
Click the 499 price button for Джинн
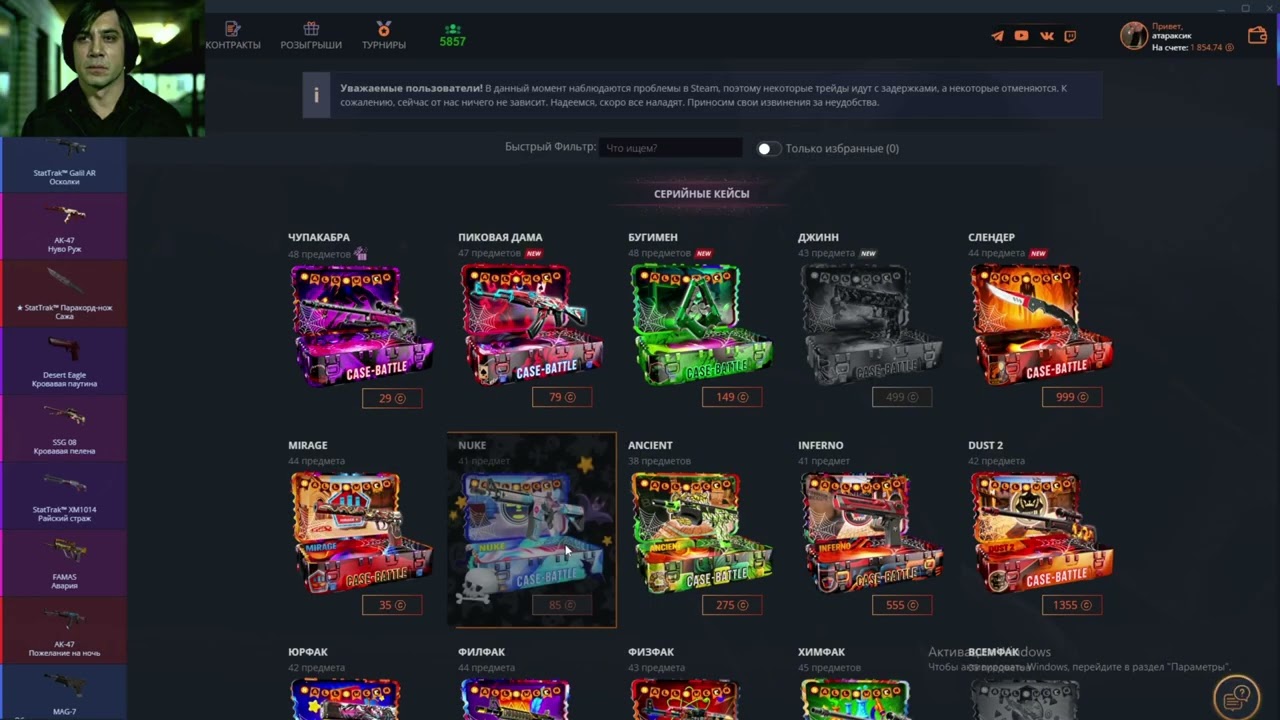[x=902, y=398]
